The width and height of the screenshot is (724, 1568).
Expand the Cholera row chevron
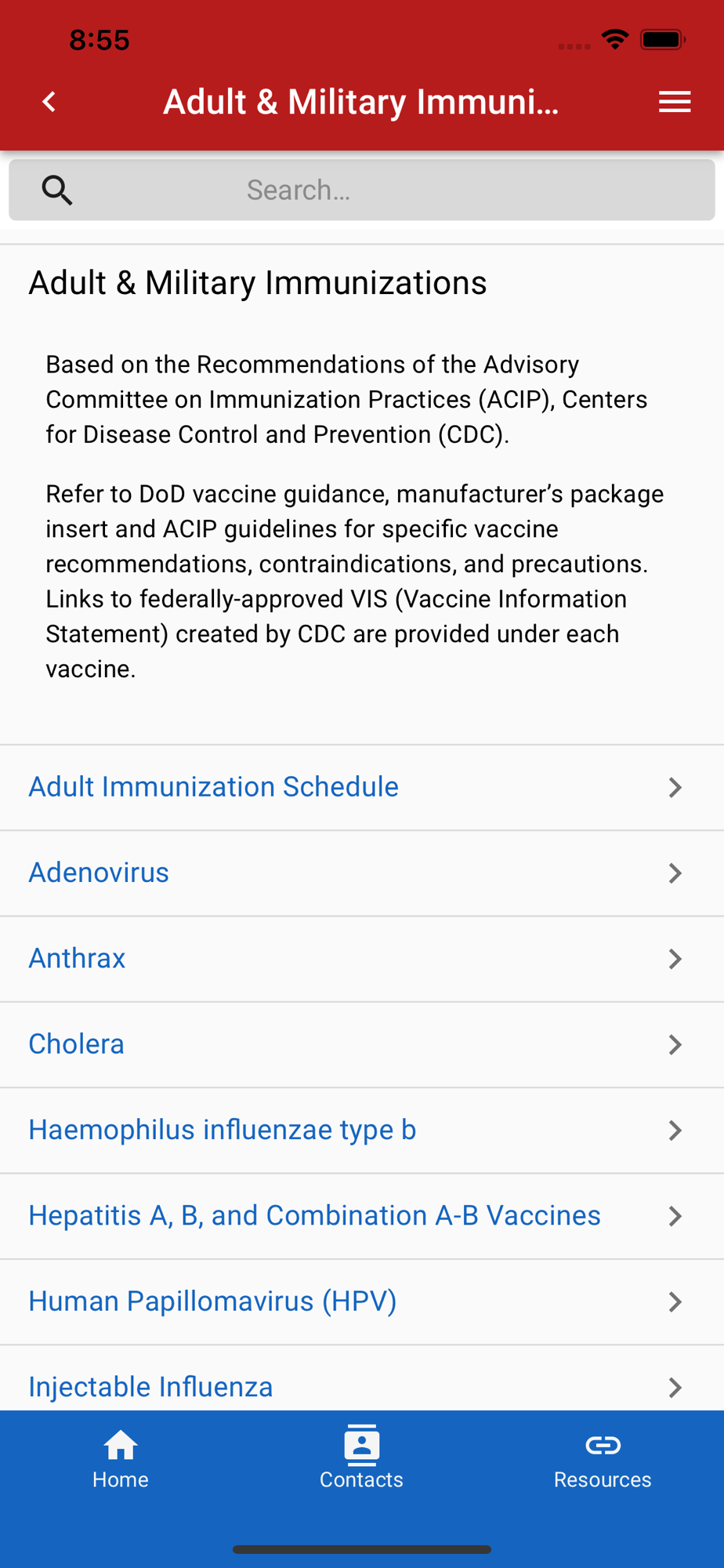click(x=675, y=1044)
